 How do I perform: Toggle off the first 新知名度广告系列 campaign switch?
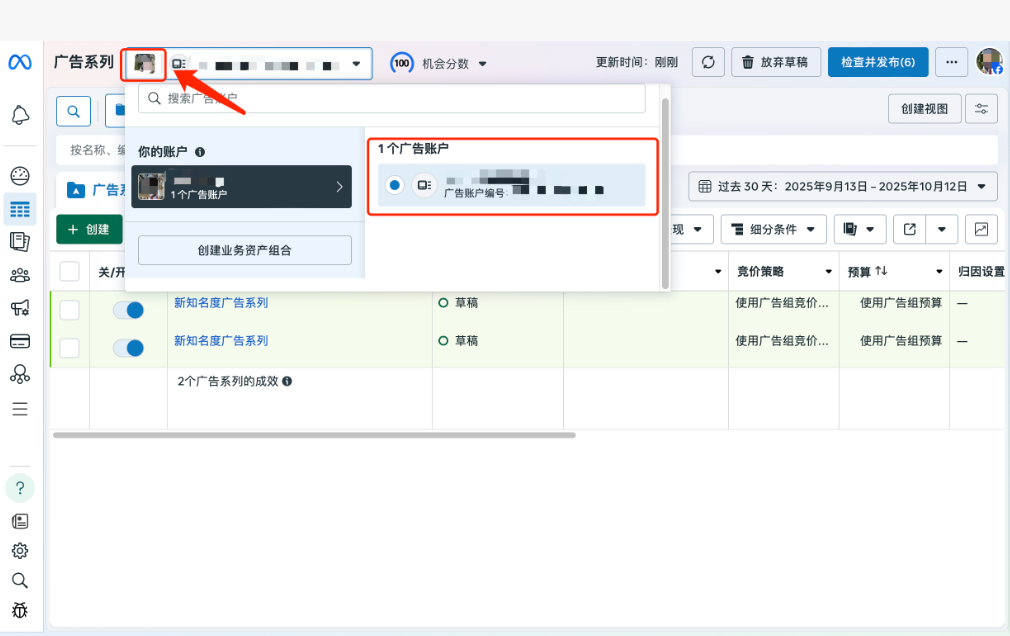(x=128, y=311)
